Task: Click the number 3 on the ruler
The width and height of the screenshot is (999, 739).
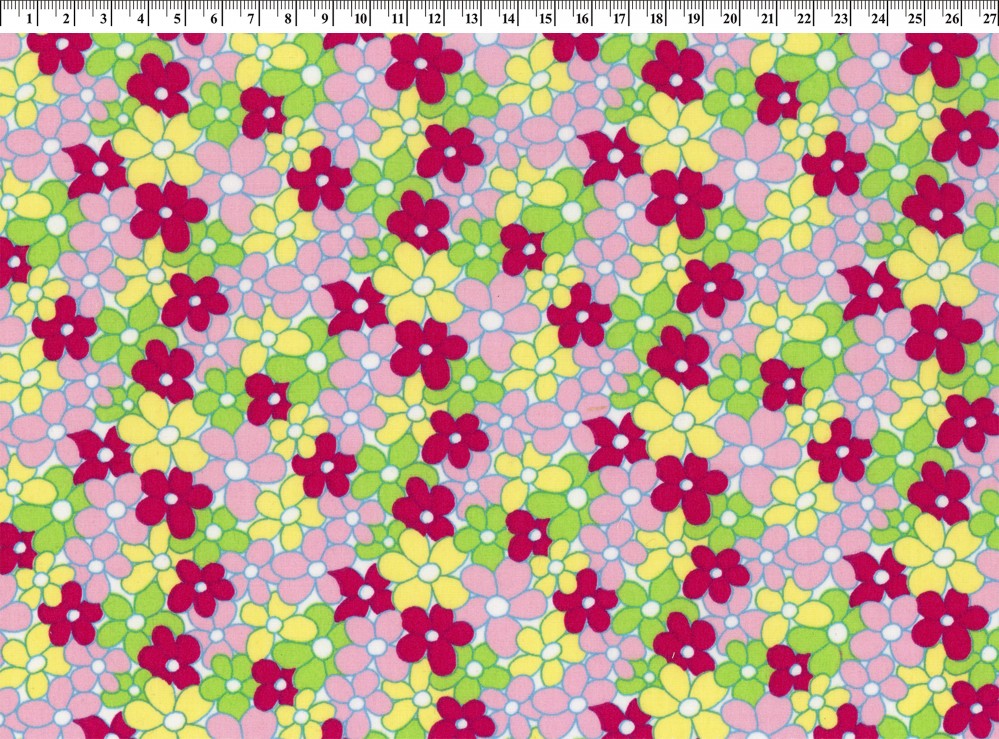Action: pos(103,19)
